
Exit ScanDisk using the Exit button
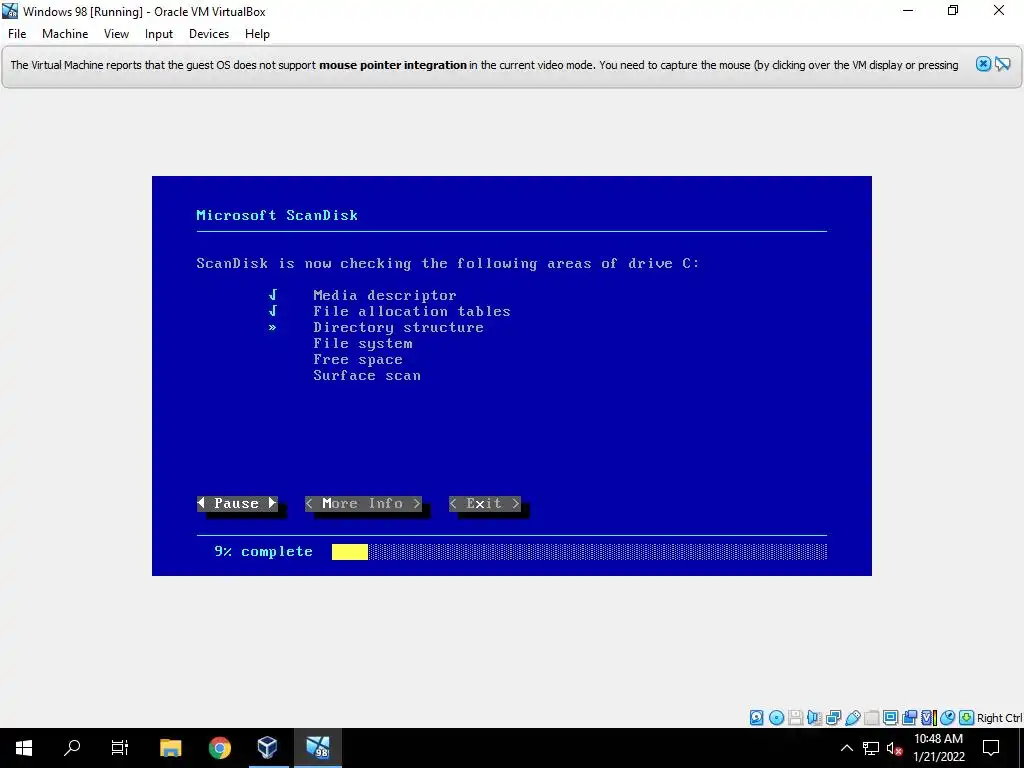(485, 504)
